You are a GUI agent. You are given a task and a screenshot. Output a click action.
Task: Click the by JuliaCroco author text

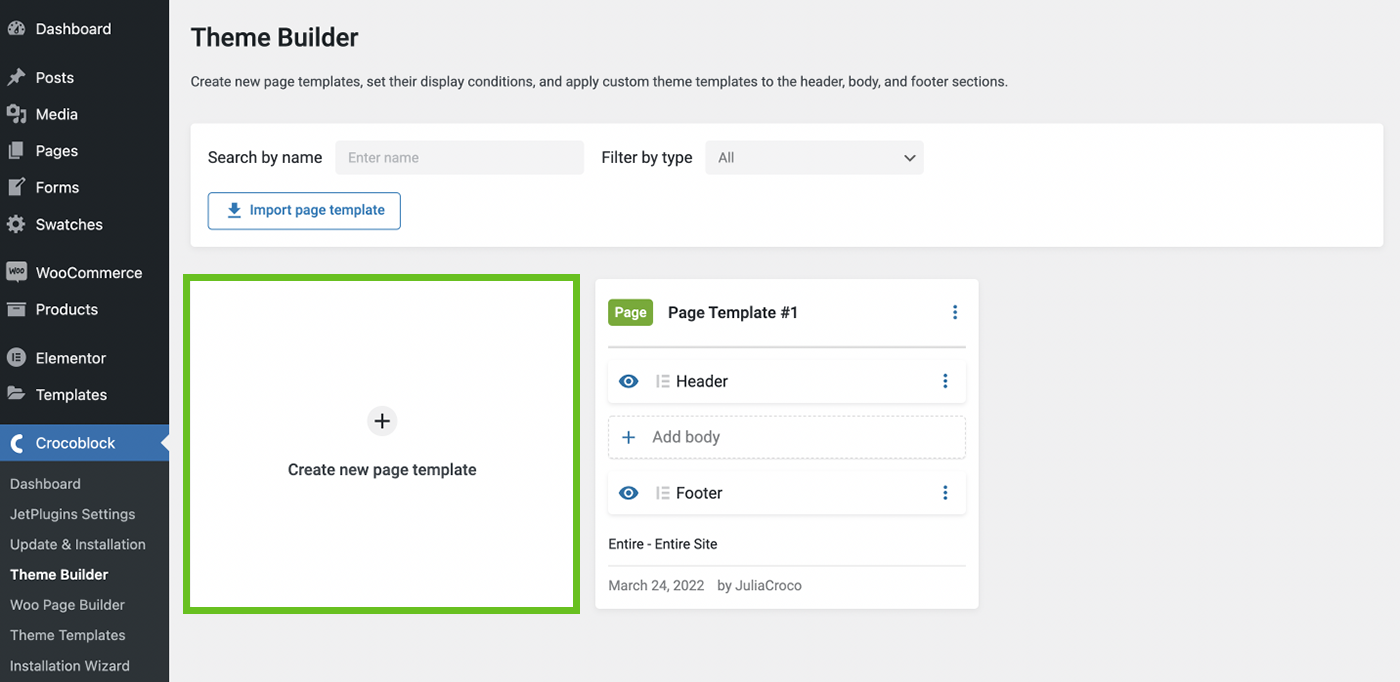click(x=760, y=585)
